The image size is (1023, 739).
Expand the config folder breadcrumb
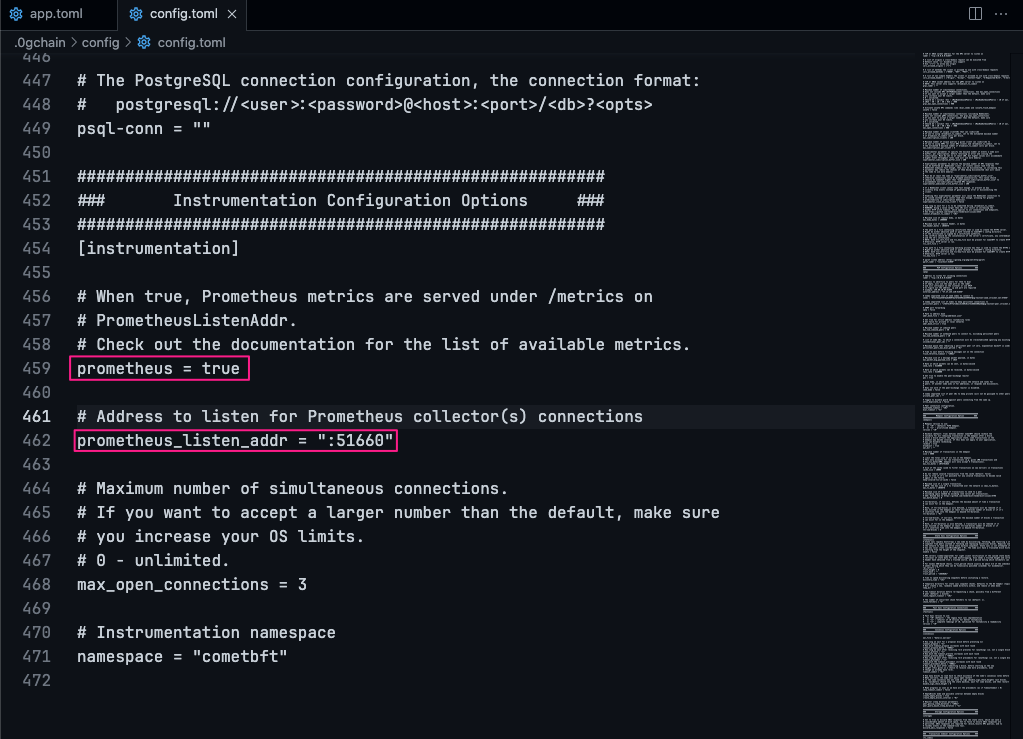[x=100, y=43]
